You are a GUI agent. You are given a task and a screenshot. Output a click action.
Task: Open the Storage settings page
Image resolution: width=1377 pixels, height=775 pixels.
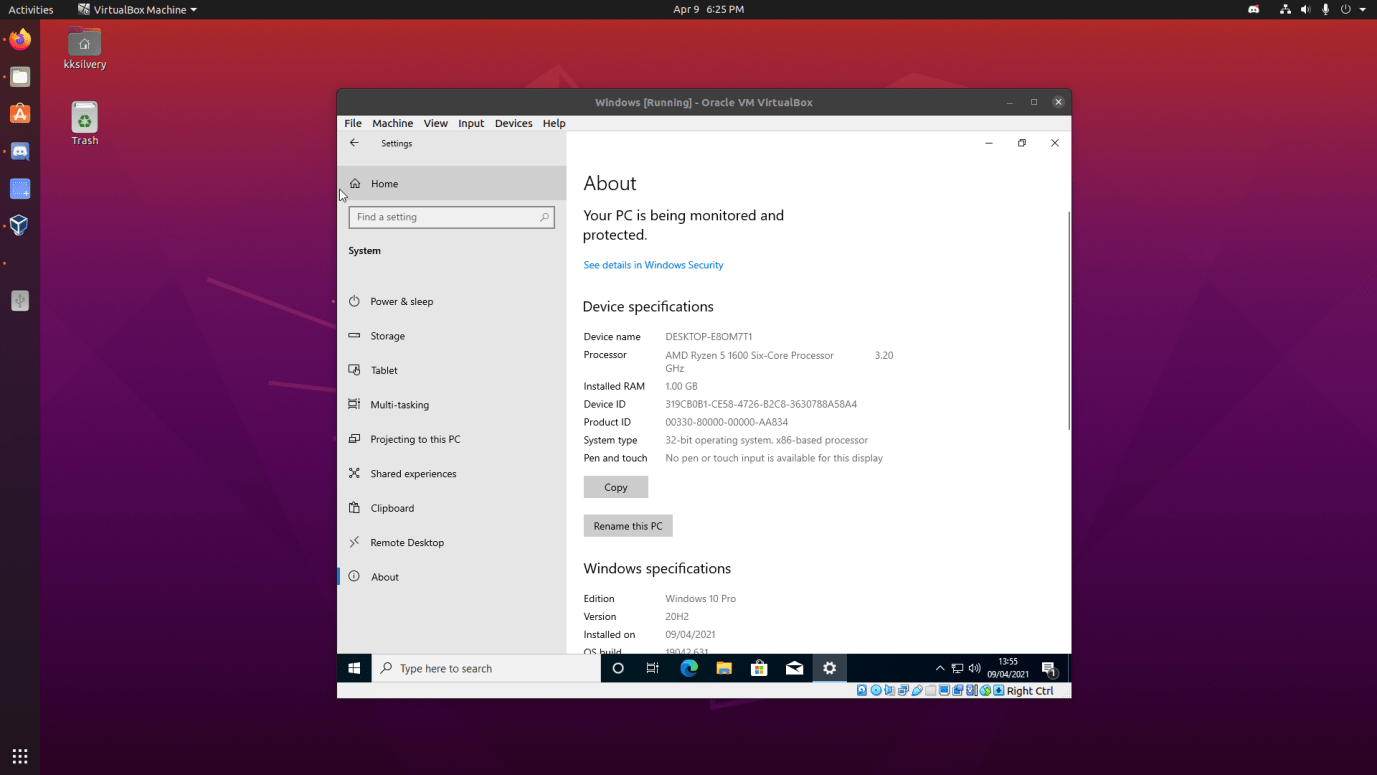pyautogui.click(x=451, y=336)
